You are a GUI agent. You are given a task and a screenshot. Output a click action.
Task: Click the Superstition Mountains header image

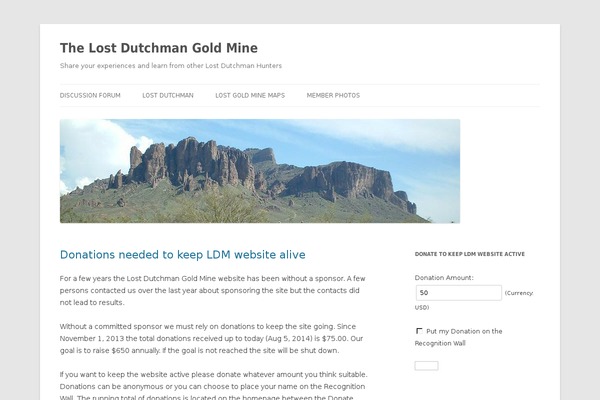260,171
